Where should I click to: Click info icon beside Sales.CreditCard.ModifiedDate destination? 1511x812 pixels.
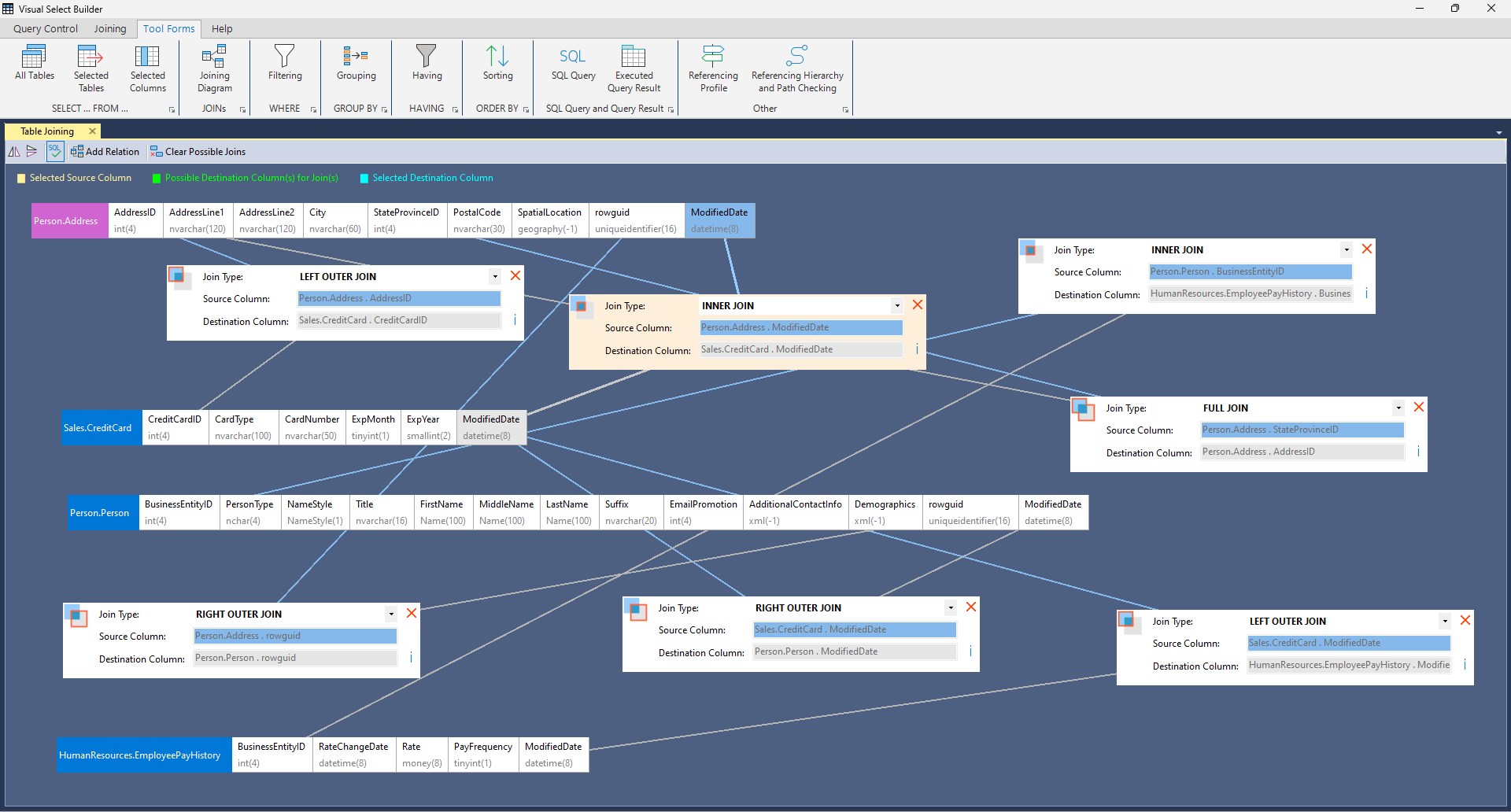(917, 349)
